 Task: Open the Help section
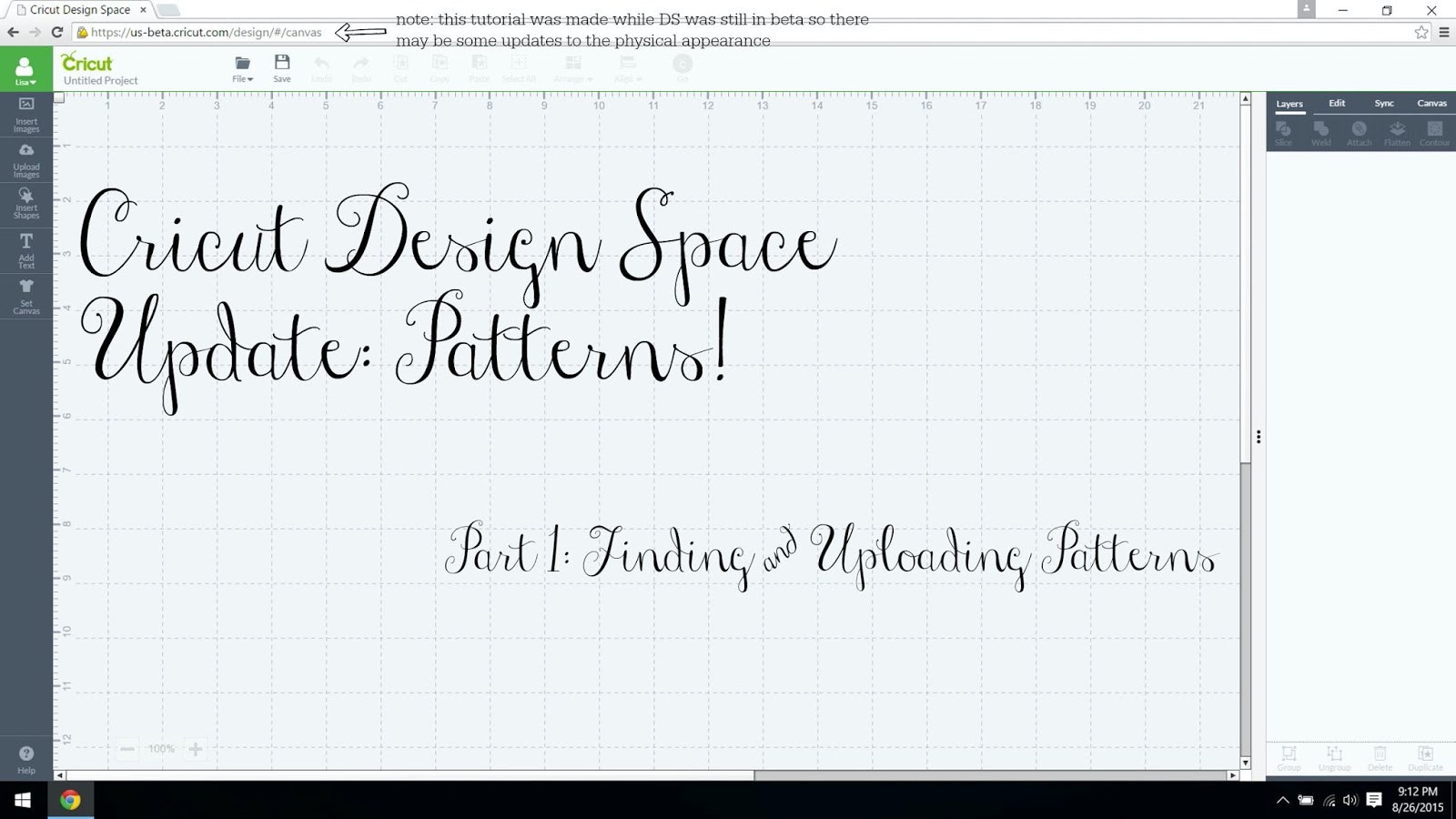pos(26,759)
